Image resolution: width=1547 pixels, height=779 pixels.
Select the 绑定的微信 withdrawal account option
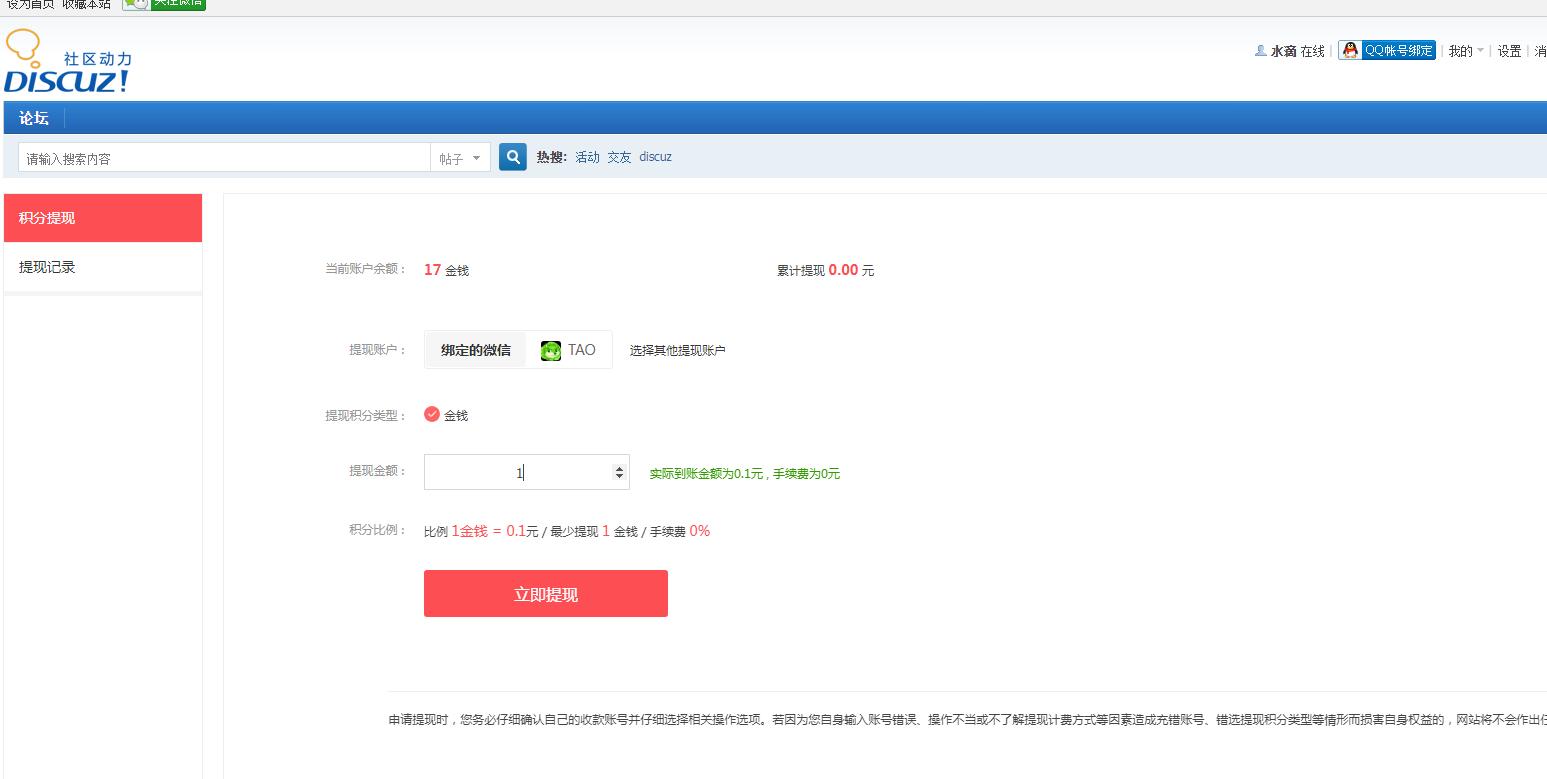(475, 350)
